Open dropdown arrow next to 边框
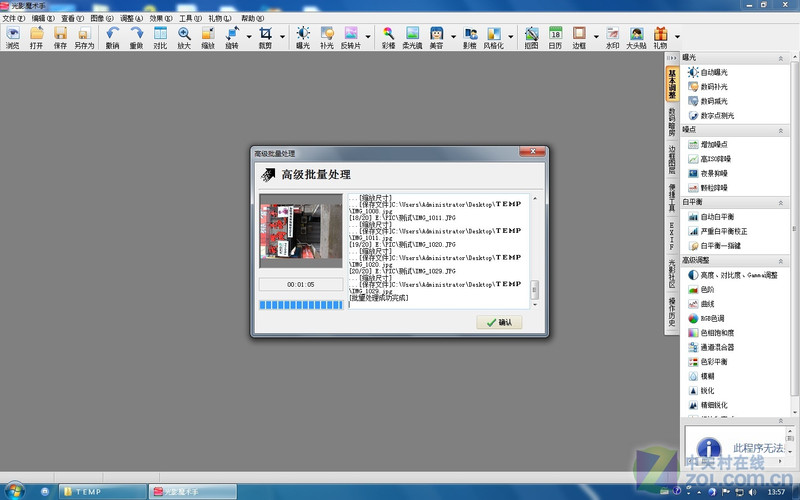Screen dimensions: 800x500 click(596, 37)
